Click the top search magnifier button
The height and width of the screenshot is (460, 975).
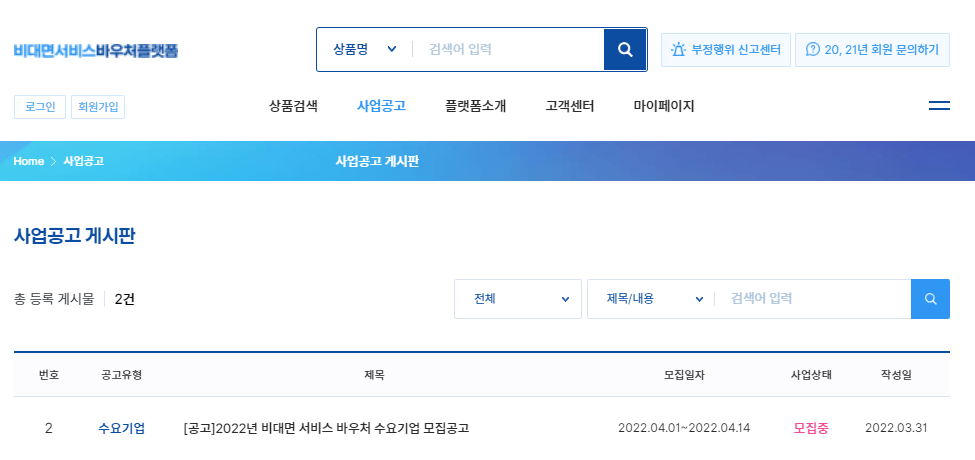click(x=625, y=49)
